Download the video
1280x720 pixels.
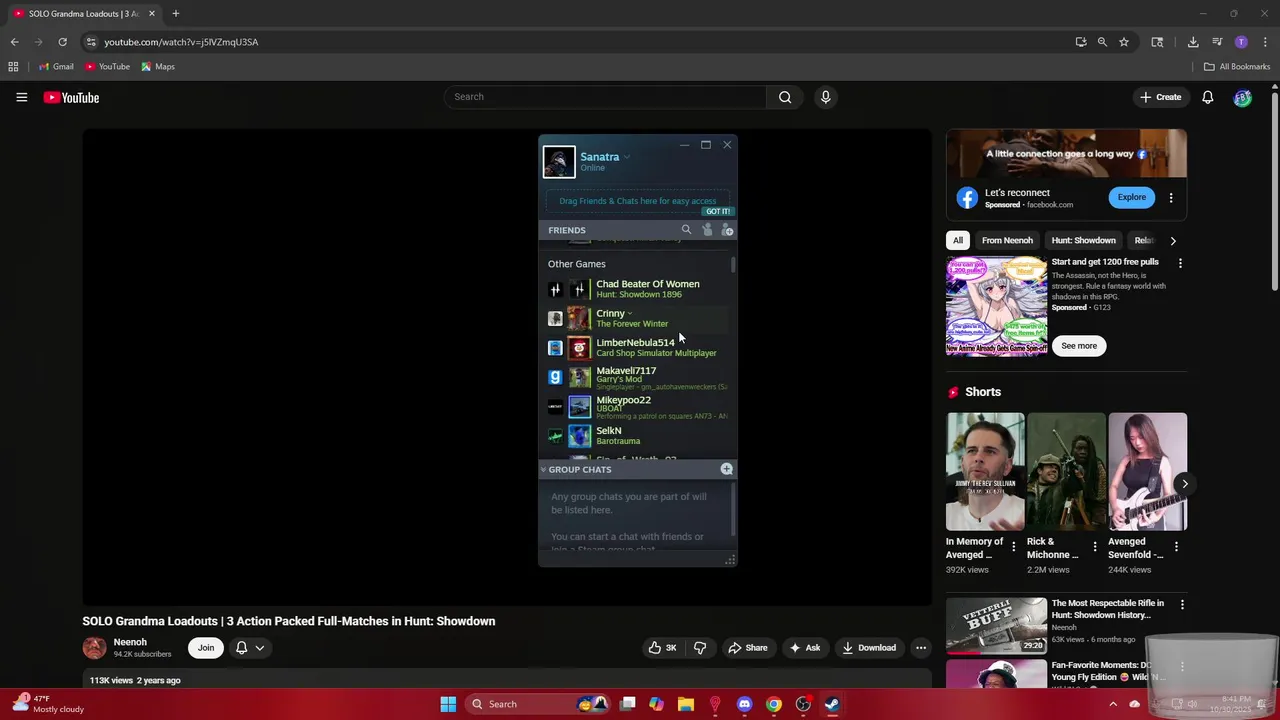pyautogui.click(x=869, y=648)
